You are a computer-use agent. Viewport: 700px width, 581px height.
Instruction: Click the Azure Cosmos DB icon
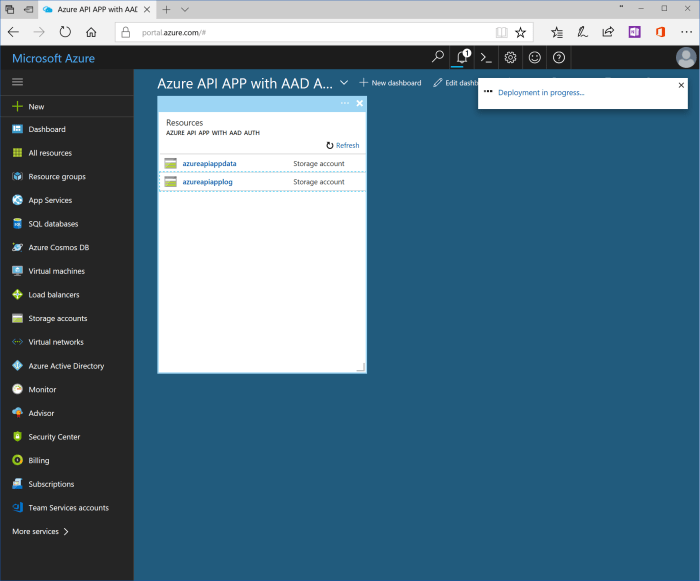pos(17,247)
